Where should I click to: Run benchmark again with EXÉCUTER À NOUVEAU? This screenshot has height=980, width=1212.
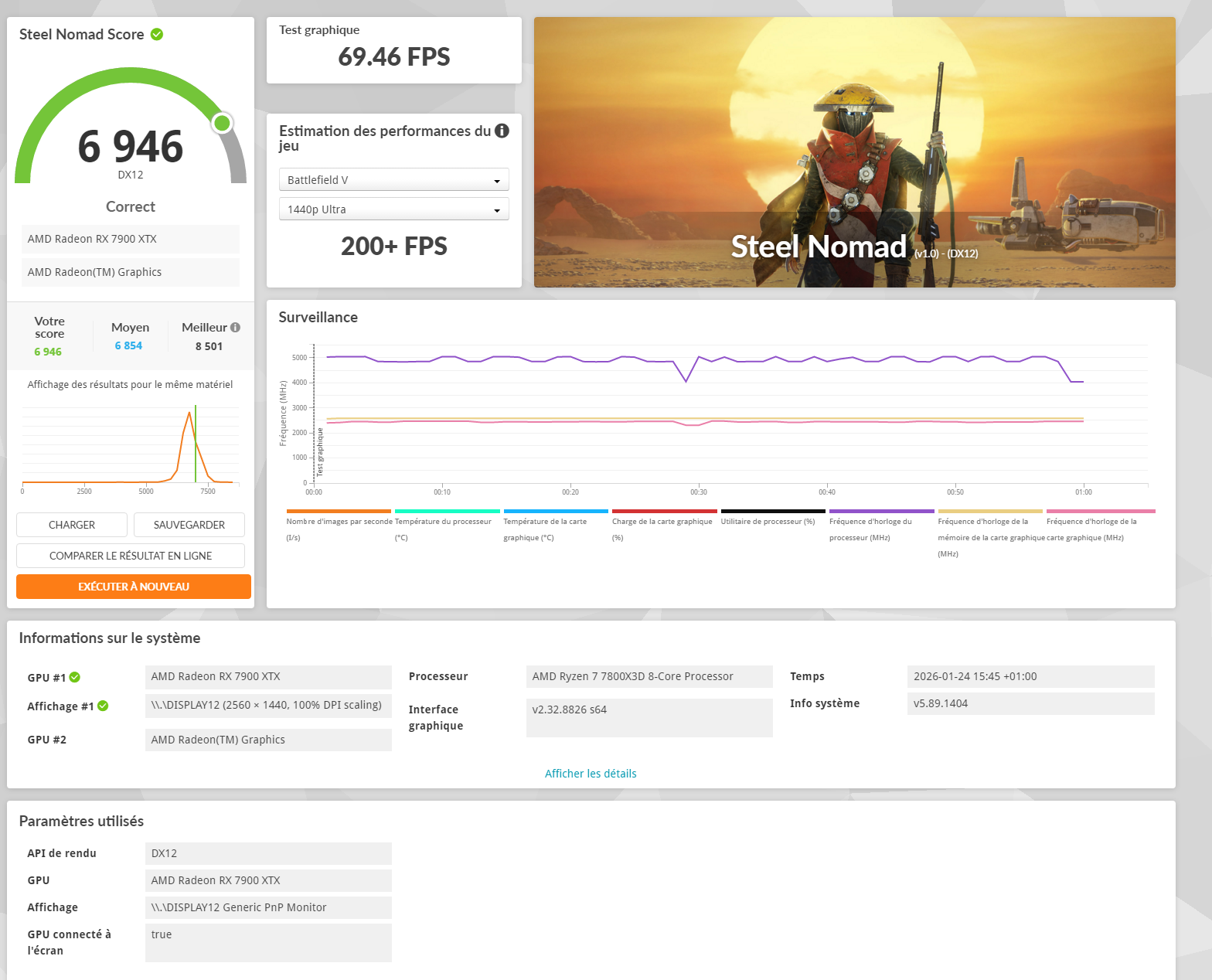[133, 587]
